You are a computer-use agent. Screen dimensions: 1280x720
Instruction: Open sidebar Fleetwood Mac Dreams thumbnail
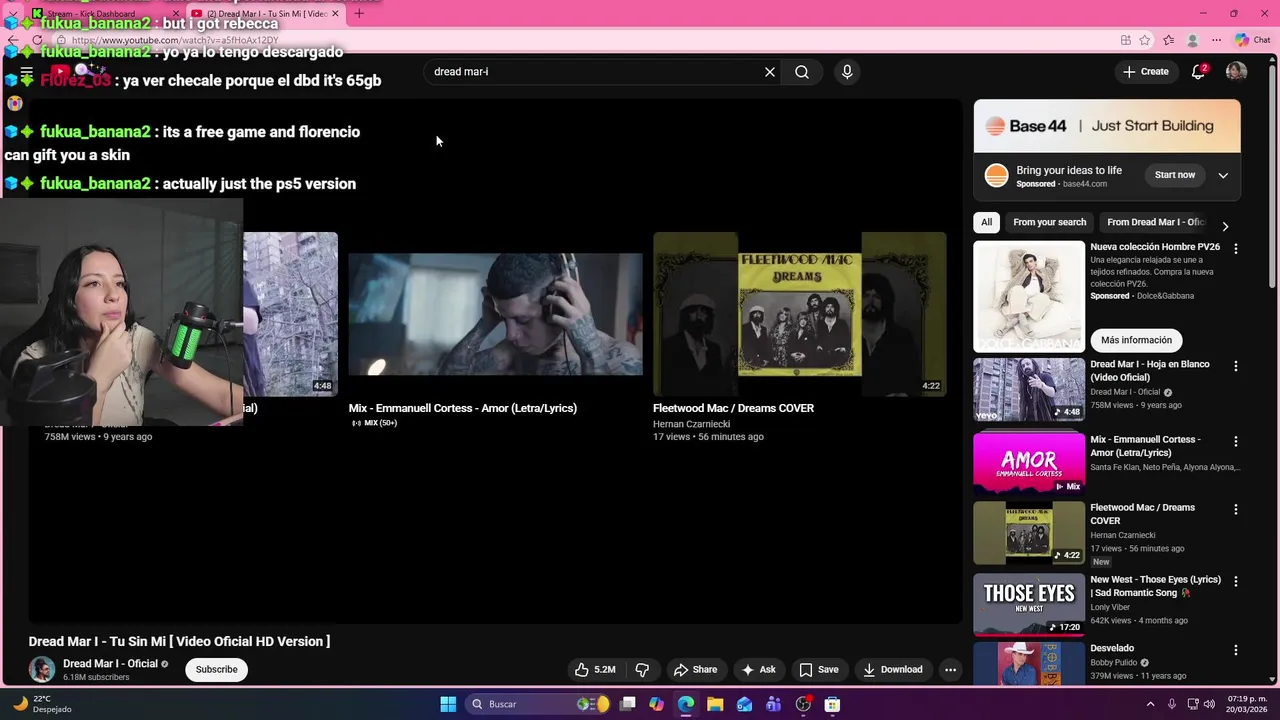coord(1029,533)
